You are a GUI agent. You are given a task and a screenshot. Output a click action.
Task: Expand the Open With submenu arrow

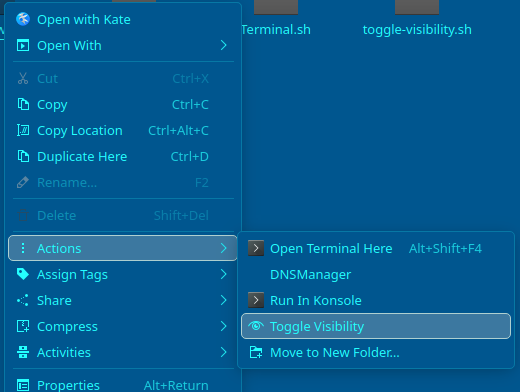point(224,45)
